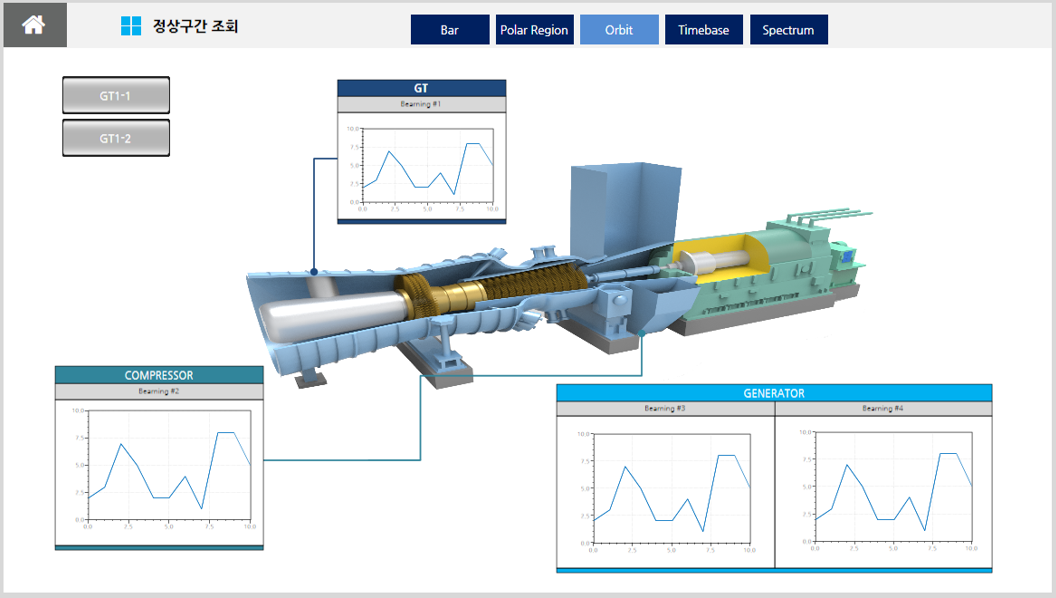Screen dimensions: 1056x598
Task: Click the Bearing #2 label in Compressor panel
Action: (159, 391)
